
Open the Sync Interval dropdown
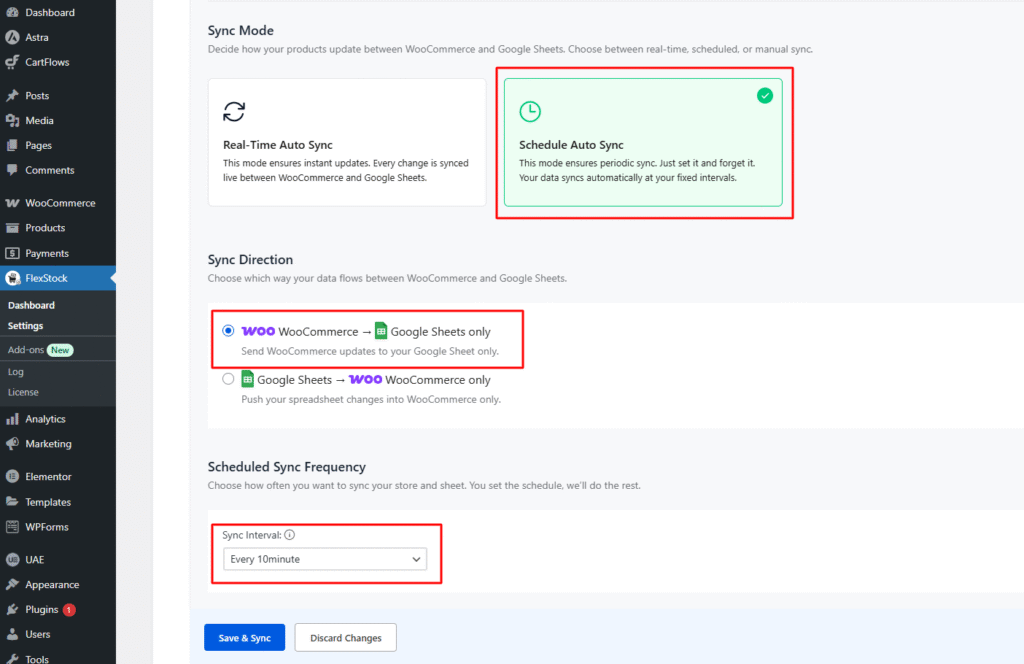tap(325, 559)
